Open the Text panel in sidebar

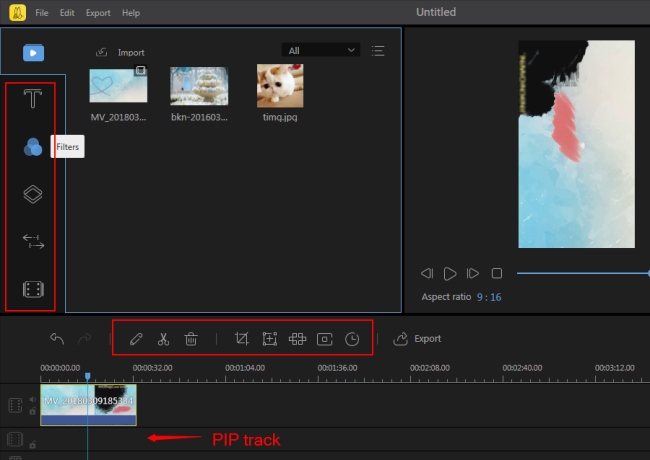[33, 99]
